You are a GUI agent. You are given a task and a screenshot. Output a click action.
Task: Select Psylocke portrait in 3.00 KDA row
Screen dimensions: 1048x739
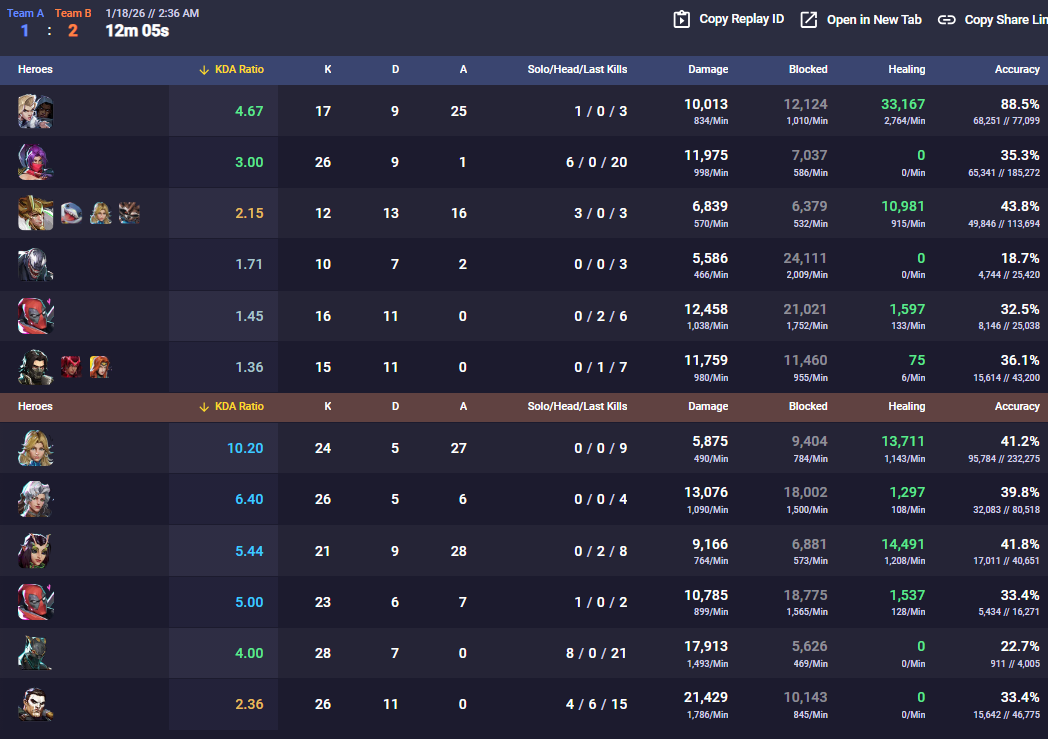click(x=35, y=162)
